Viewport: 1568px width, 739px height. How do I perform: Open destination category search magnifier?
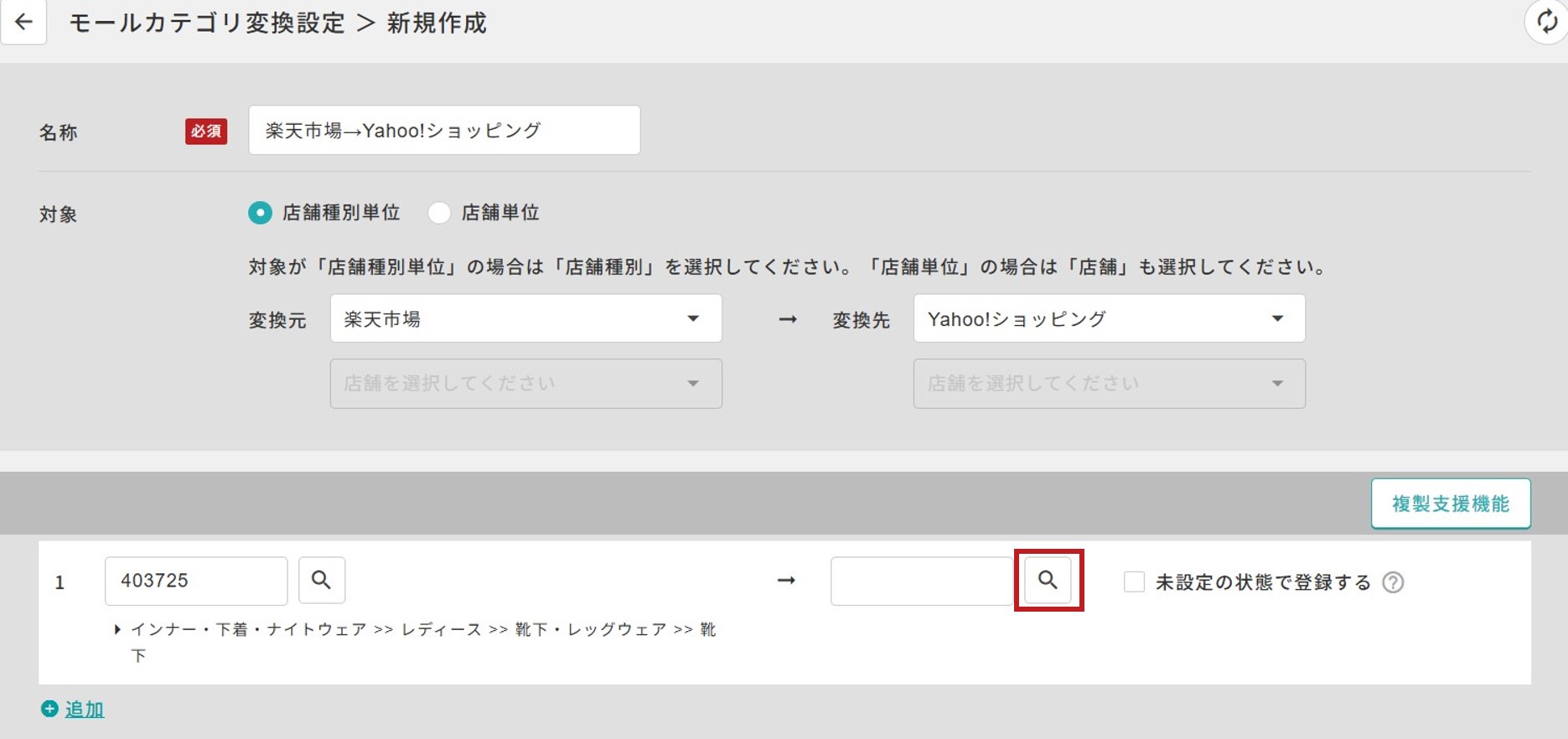(x=1048, y=580)
